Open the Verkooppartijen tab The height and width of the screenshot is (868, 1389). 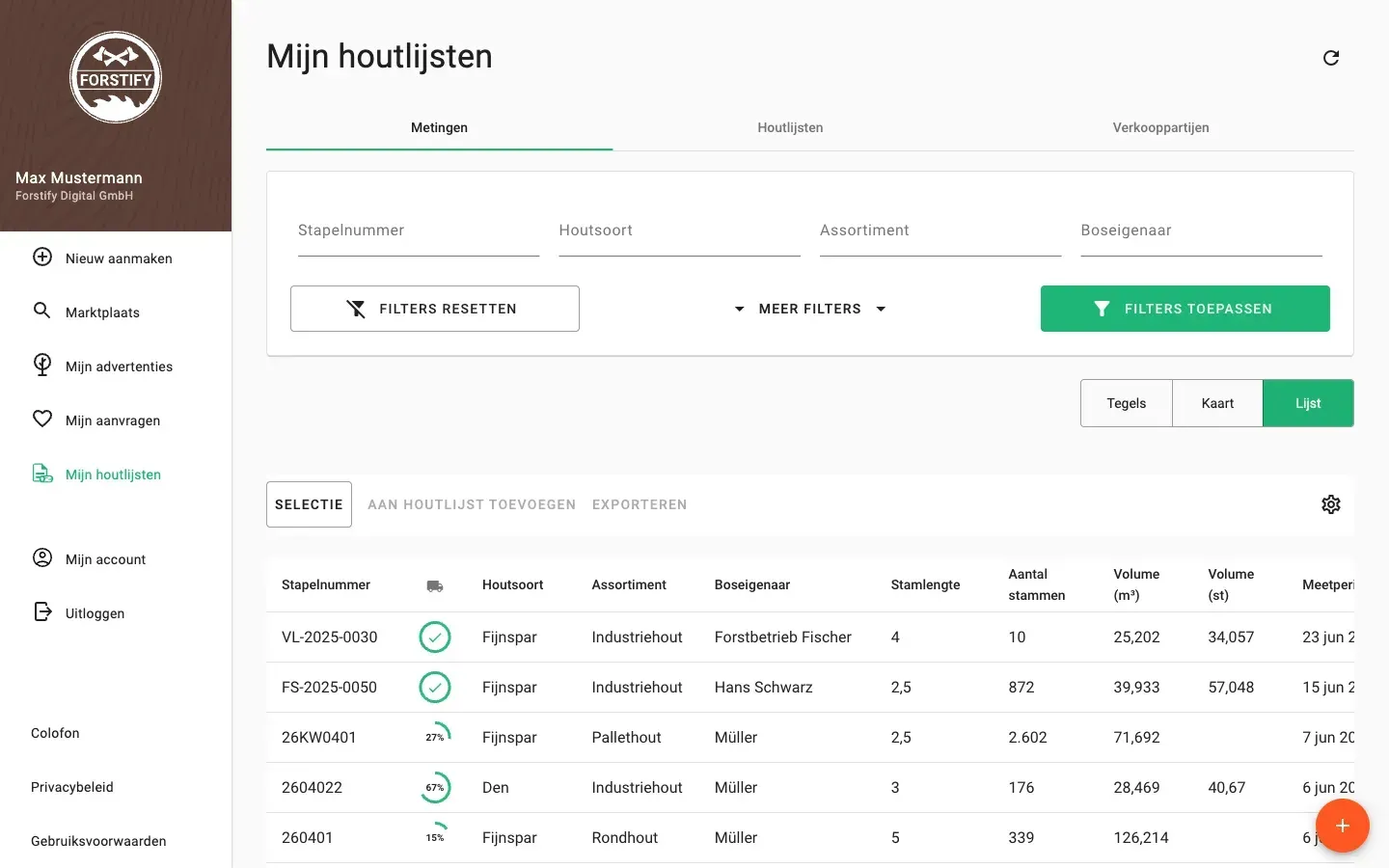(1160, 127)
